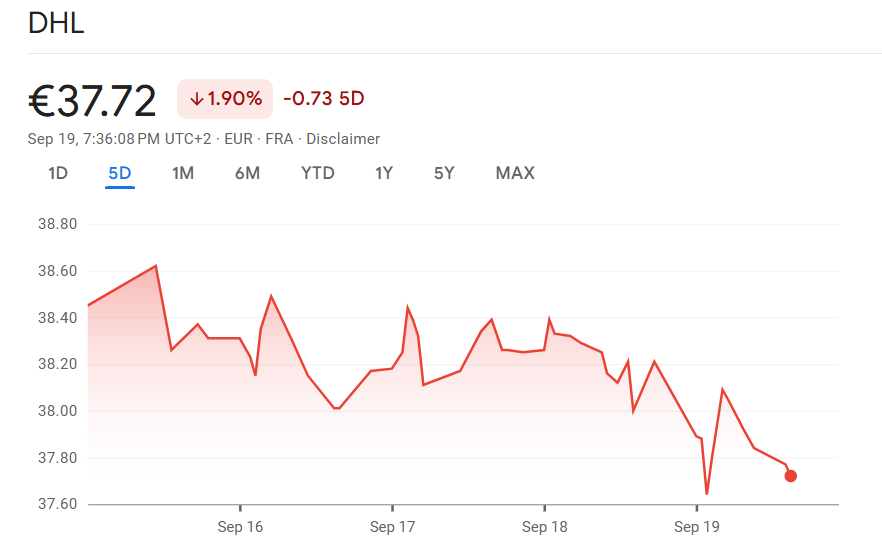Click the DHL stock title

click(56, 23)
